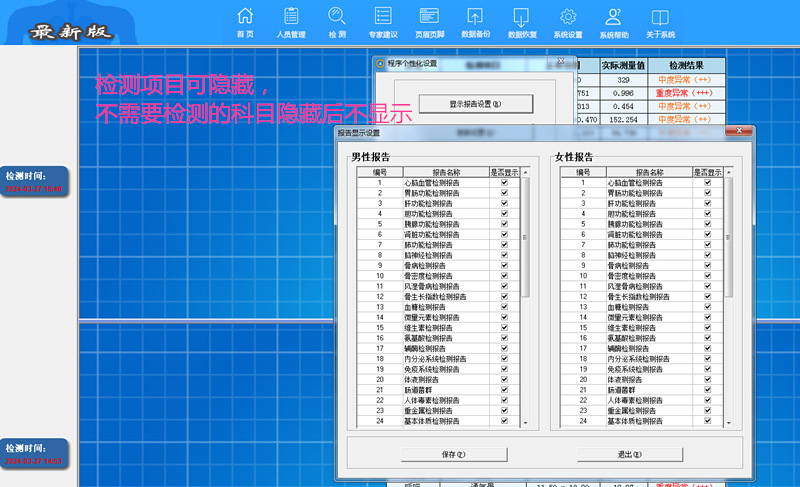The image size is (800, 487).
Task: Click background cell value 0.996
Action: [x=623, y=93]
